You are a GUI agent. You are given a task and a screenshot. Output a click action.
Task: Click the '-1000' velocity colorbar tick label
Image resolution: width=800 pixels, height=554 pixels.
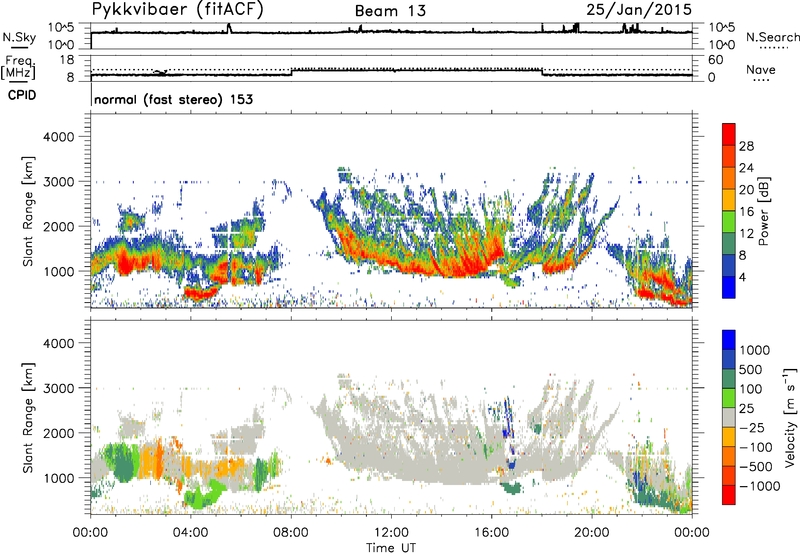[x=760, y=486]
